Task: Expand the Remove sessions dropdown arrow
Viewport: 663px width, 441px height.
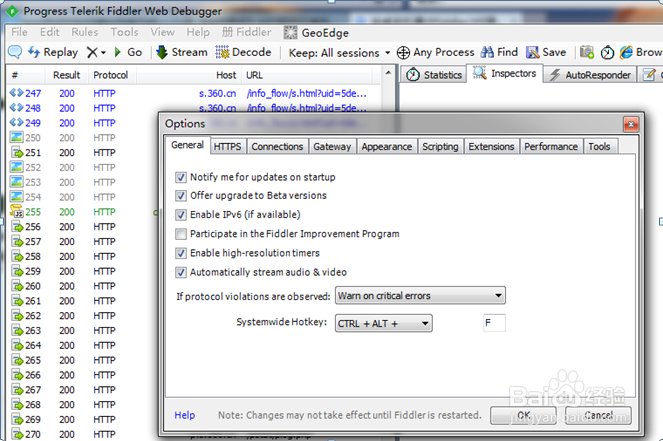Action: pyautogui.click(x=103, y=53)
